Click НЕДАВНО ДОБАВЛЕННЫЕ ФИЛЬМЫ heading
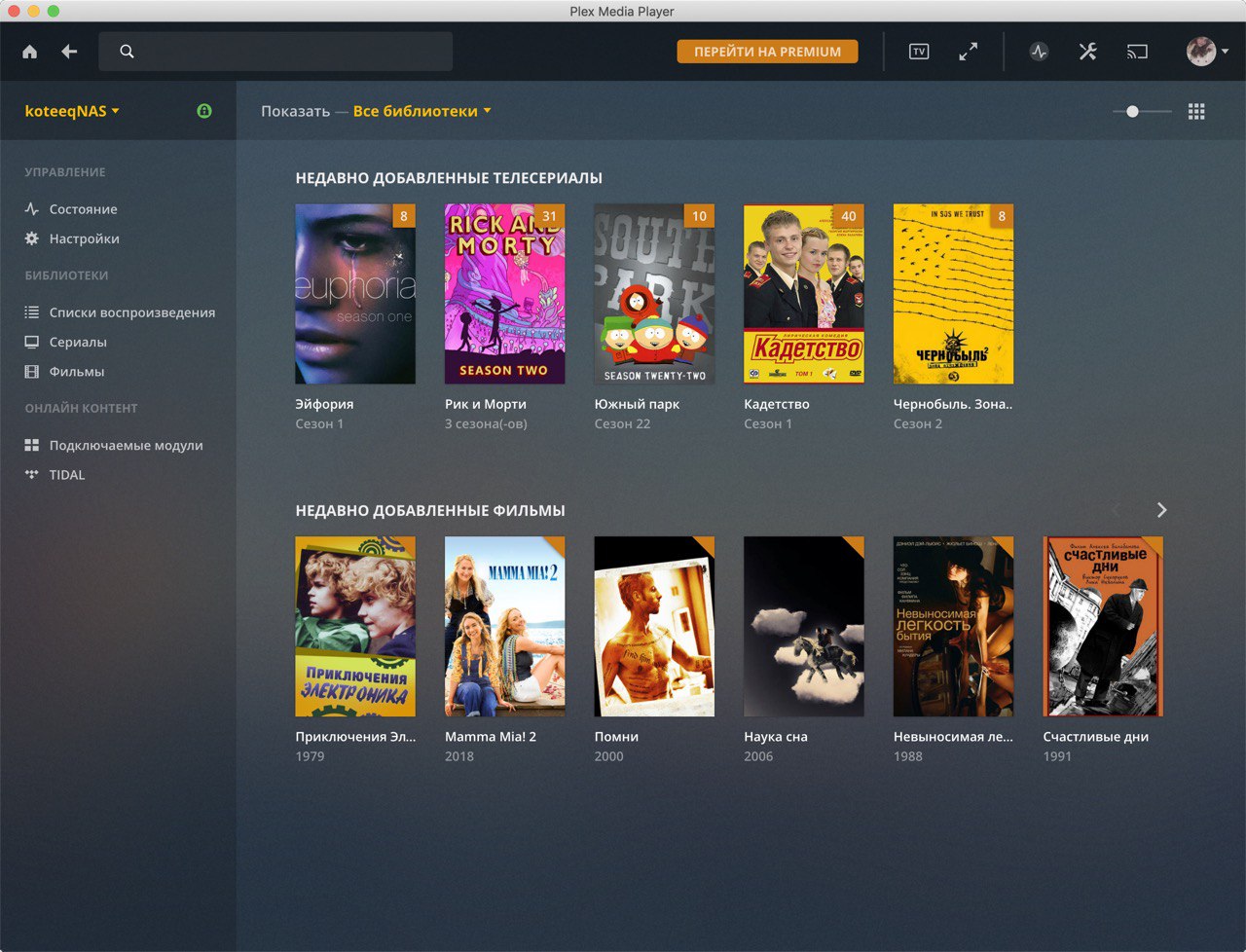This screenshot has height=952, width=1246. (430, 510)
